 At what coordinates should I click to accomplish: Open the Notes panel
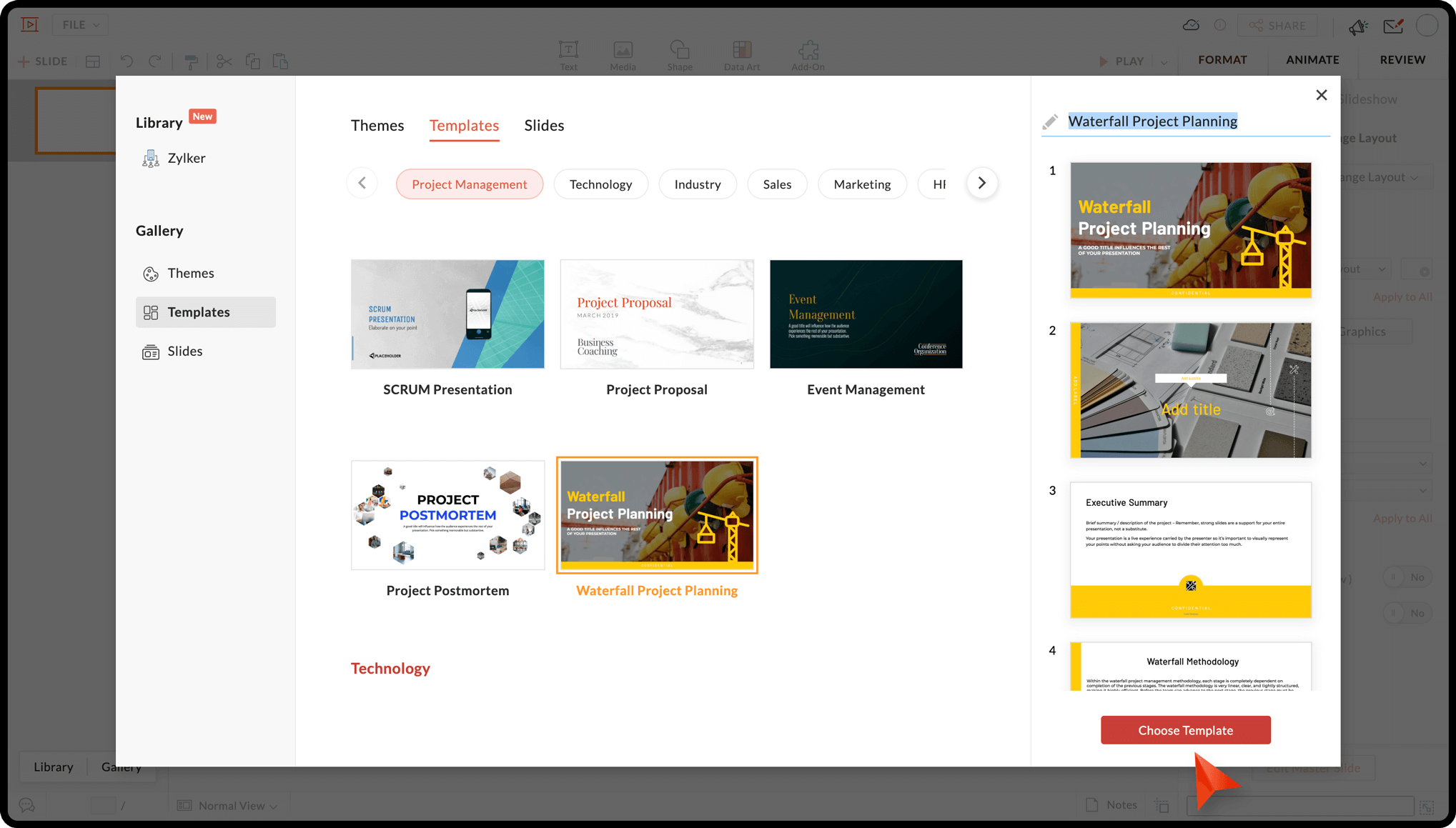click(1111, 804)
